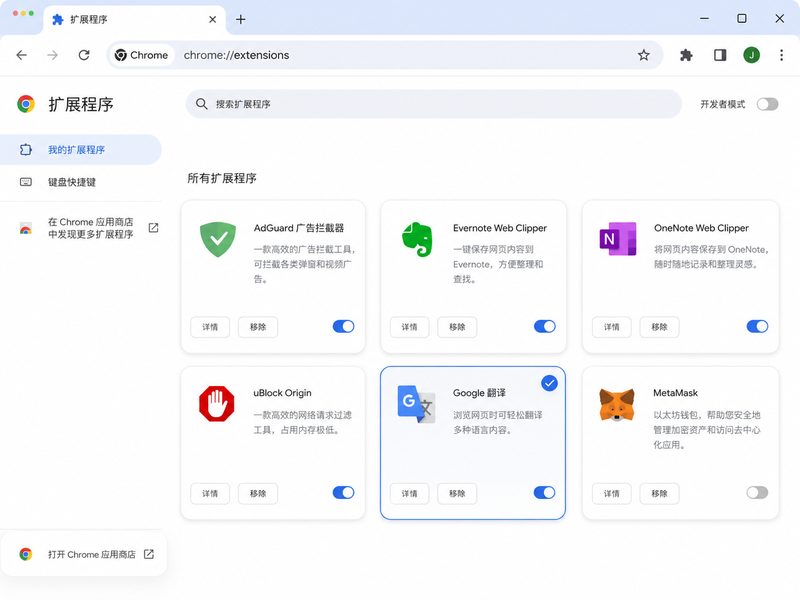Go back with the browser back arrow

[21, 55]
